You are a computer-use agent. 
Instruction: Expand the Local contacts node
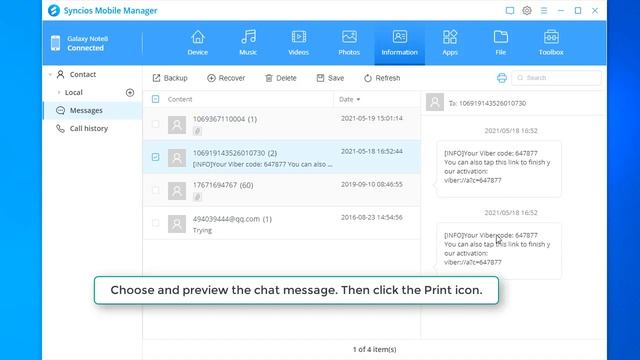(x=59, y=93)
